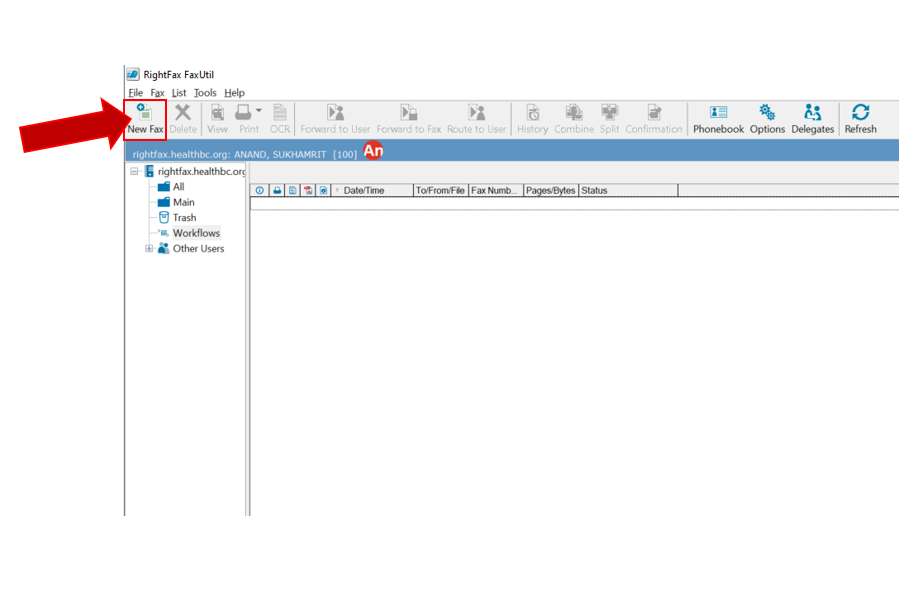Viewport: 899px width, 597px height.
Task: Open the Fax menu
Action: (x=157, y=92)
